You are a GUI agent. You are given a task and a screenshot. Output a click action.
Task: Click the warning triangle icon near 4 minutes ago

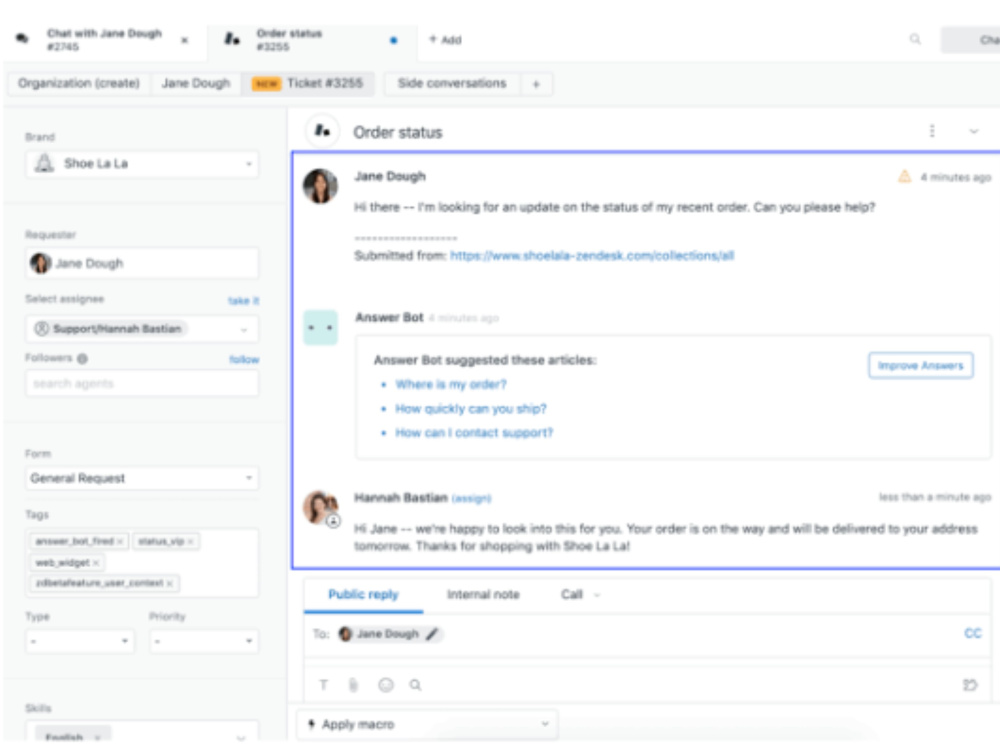pyautogui.click(x=904, y=177)
